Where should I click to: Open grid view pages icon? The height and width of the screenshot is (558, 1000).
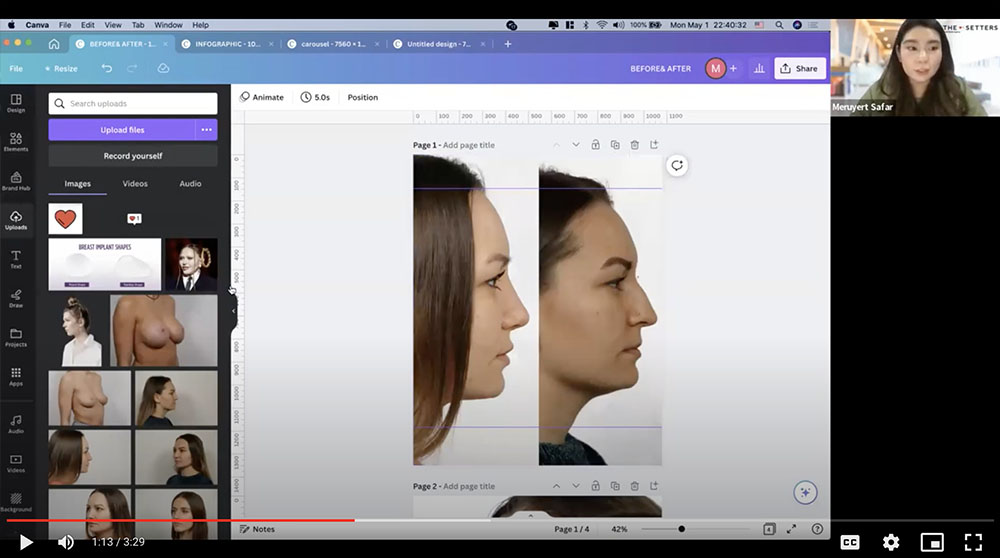click(769, 529)
